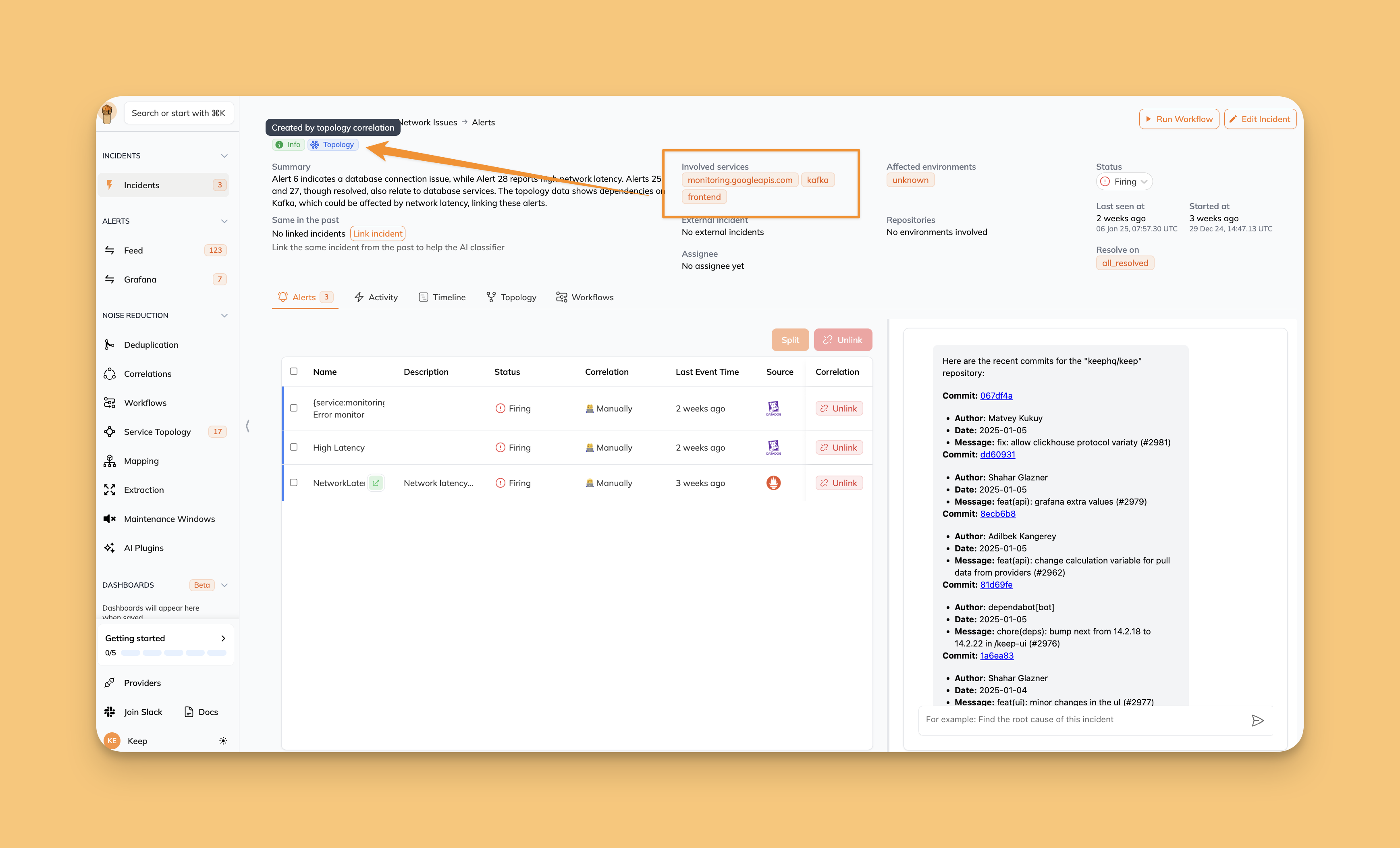Click the Grafana preset icon
Viewport: 1400px width, 848px height.
point(110,279)
